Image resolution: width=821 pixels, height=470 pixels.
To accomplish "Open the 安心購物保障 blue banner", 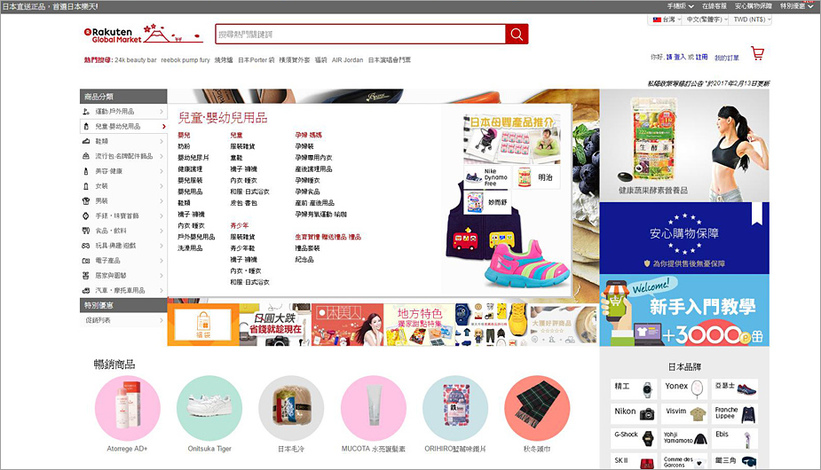I will pos(684,238).
